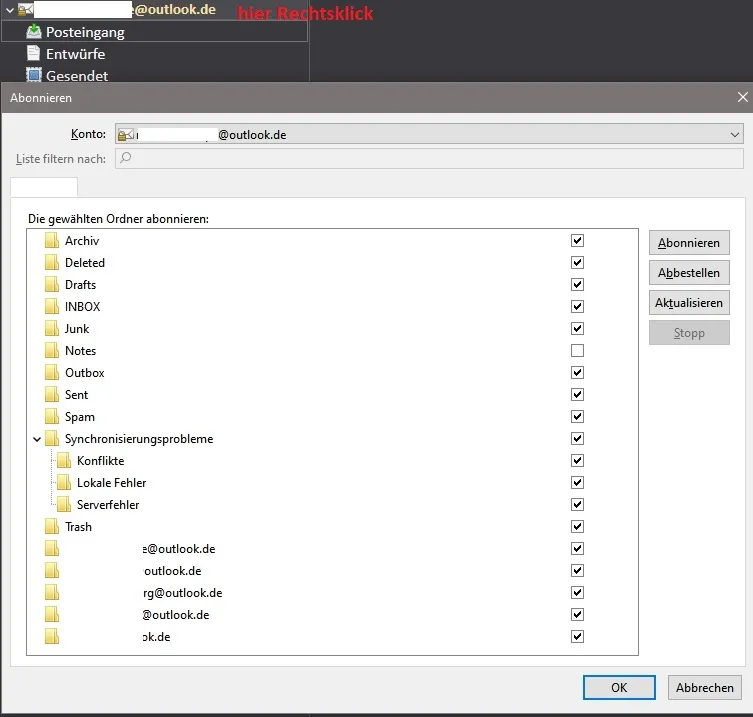
Task: Click the Sent folder icon
Action: pos(52,395)
